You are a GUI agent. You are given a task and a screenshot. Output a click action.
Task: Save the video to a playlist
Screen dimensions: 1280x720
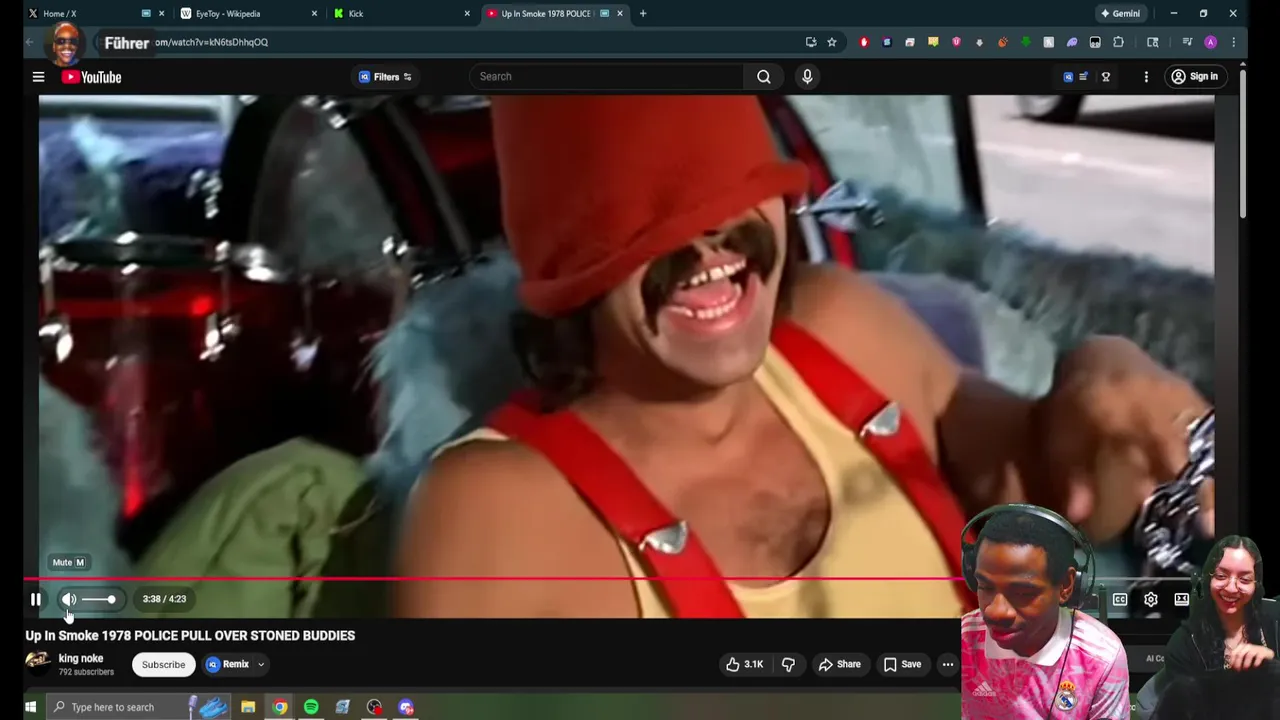[902, 664]
